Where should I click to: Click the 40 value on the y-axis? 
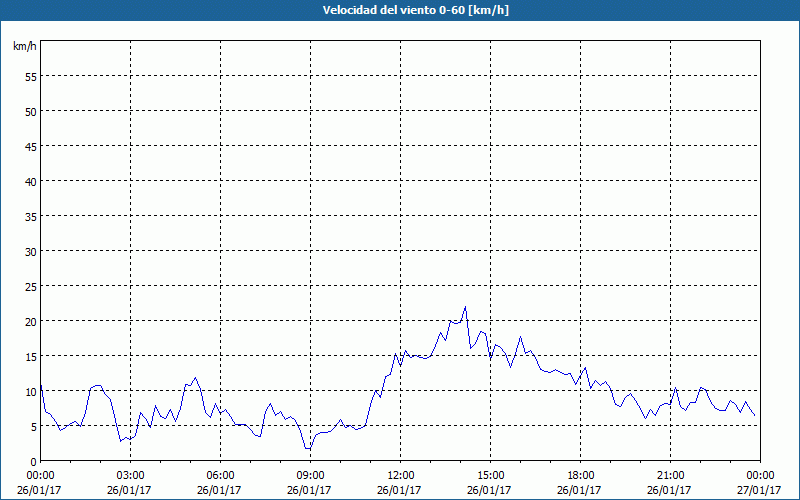pos(31,182)
